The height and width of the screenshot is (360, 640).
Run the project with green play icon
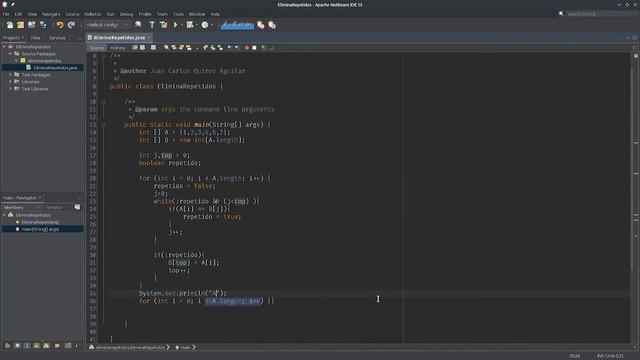tap(176, 25)
